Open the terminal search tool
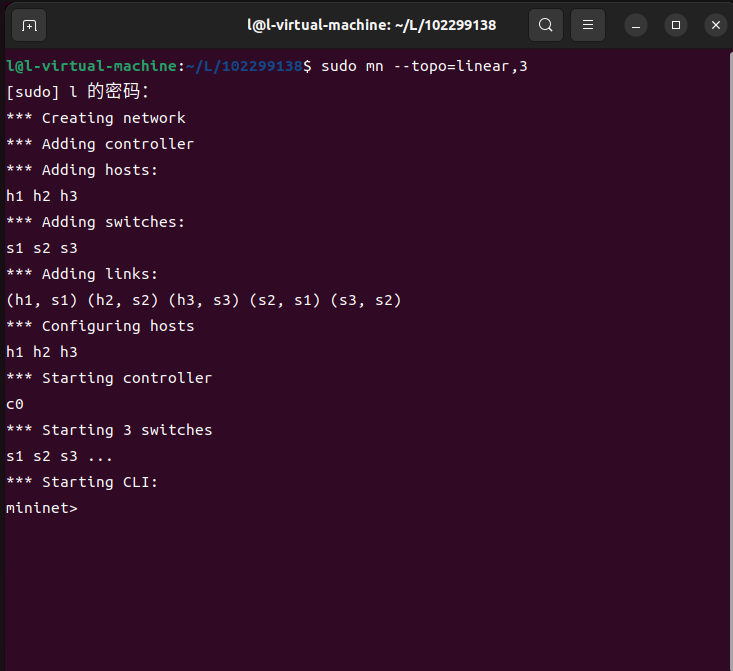Screen dimensions: 733x671 click(545, 25)
